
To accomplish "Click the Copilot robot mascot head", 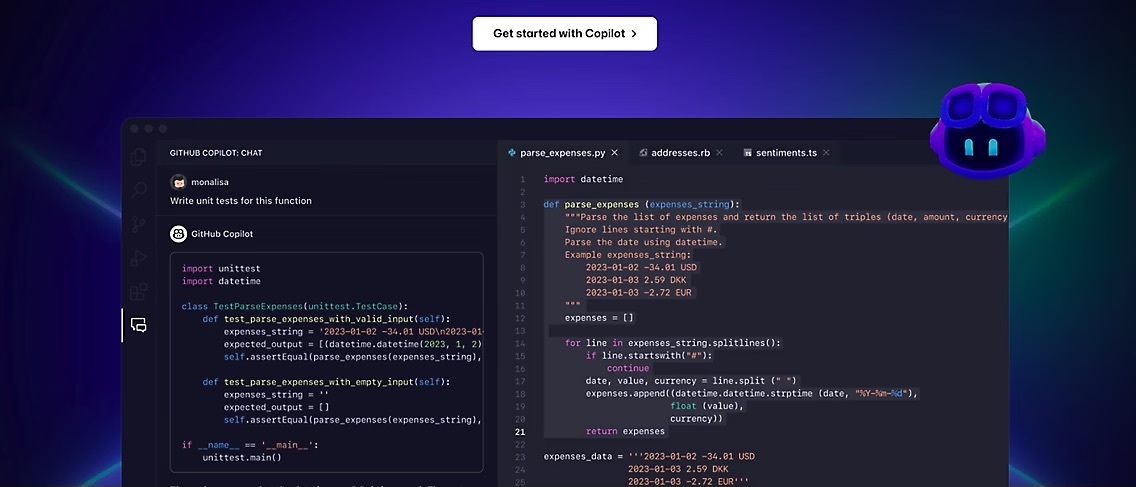I will pyautogui.click(x=987, y=130).
